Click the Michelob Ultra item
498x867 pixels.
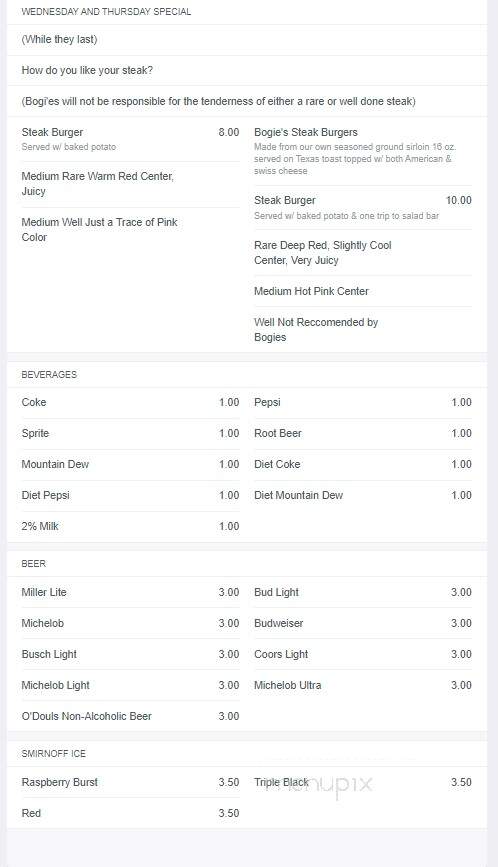(363, 685)
